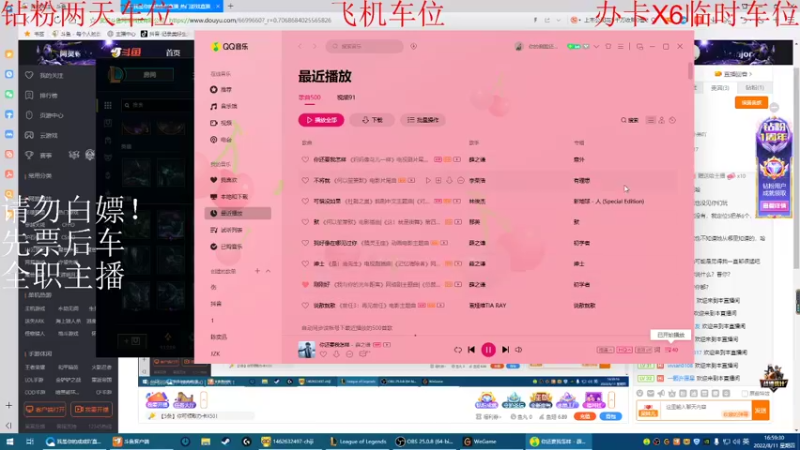Click the 下载 button above the list
The height and width of the screenshot is (450, 800).
pyautogui.click(x=372, y=120)
